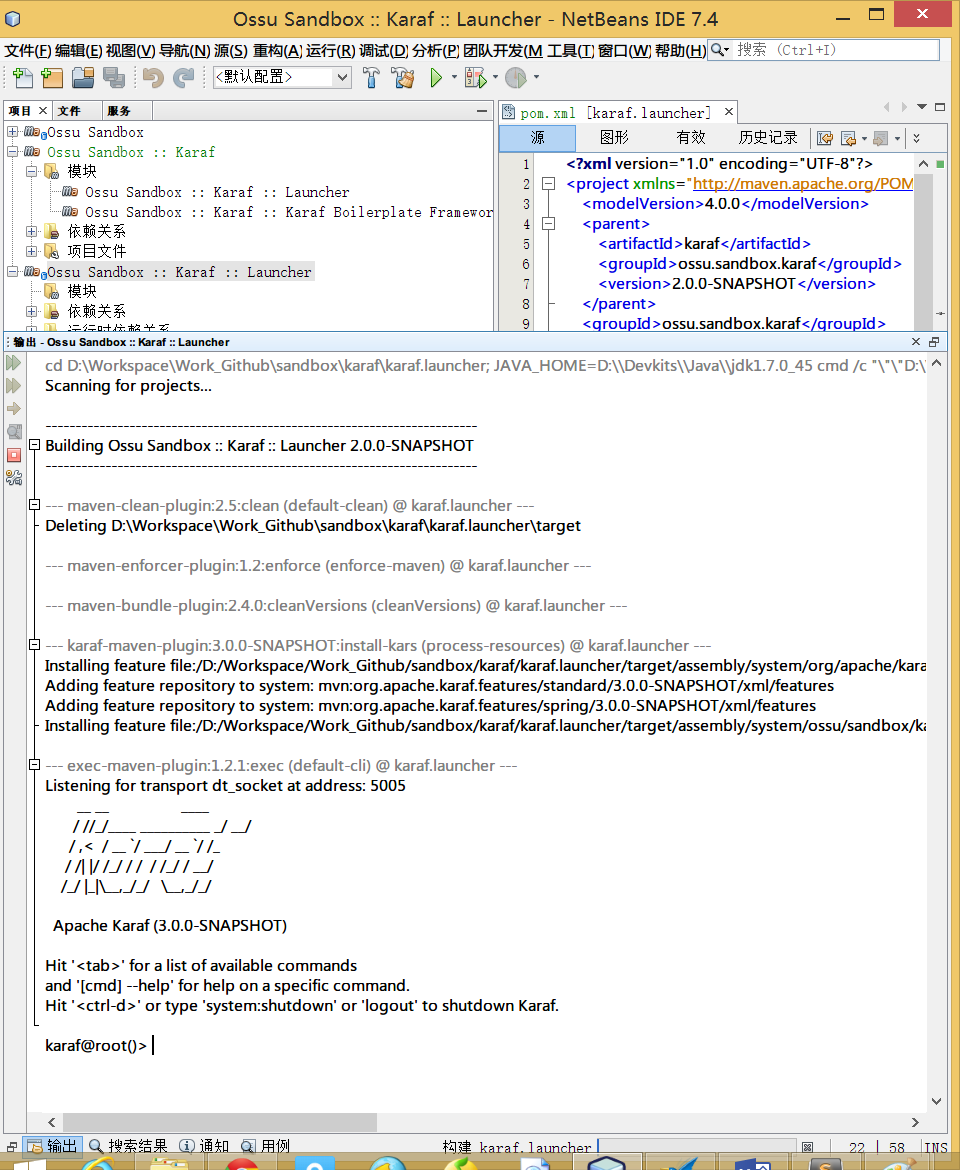Open the 用例 bottom tab
The image size is (960, 1170).
click(x=266, y=1146)
